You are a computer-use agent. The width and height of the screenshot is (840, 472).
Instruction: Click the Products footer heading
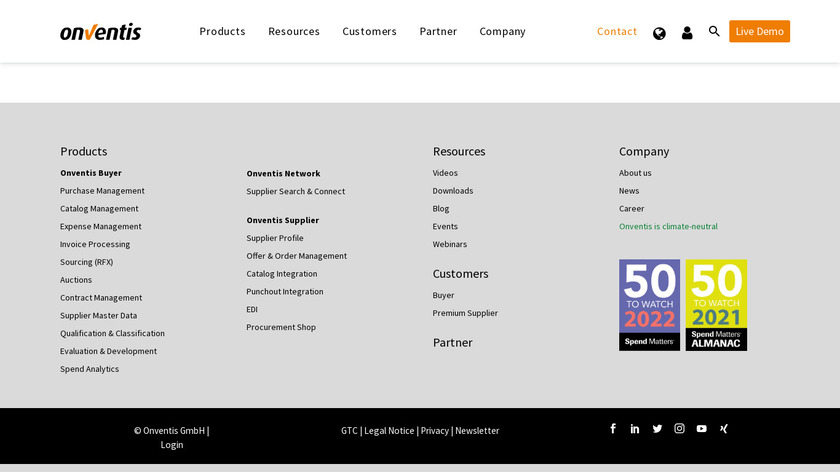click(84, 151)
